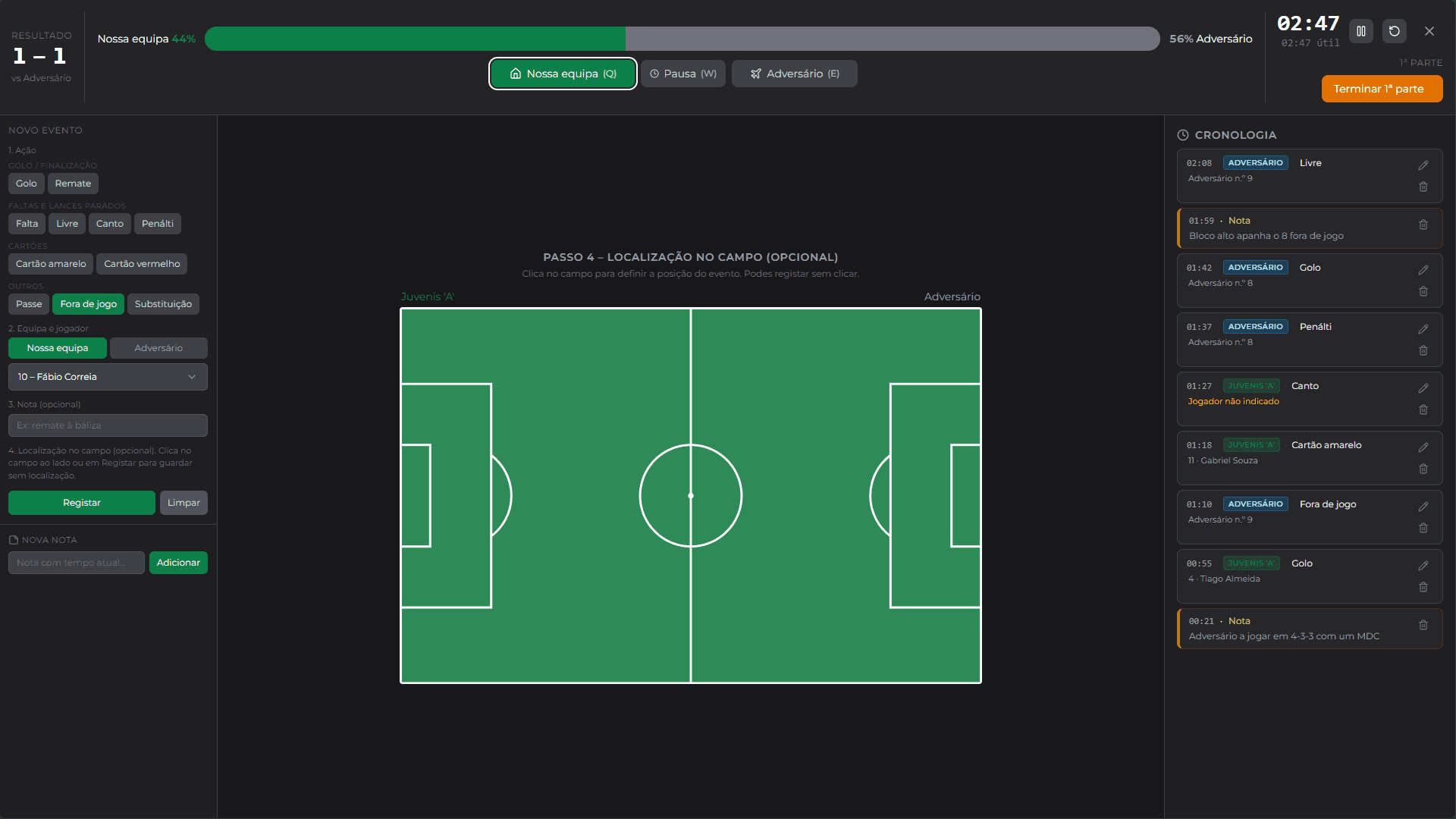
Task: Delete the 02:08 Livre event
Action: pos(1423,187)
